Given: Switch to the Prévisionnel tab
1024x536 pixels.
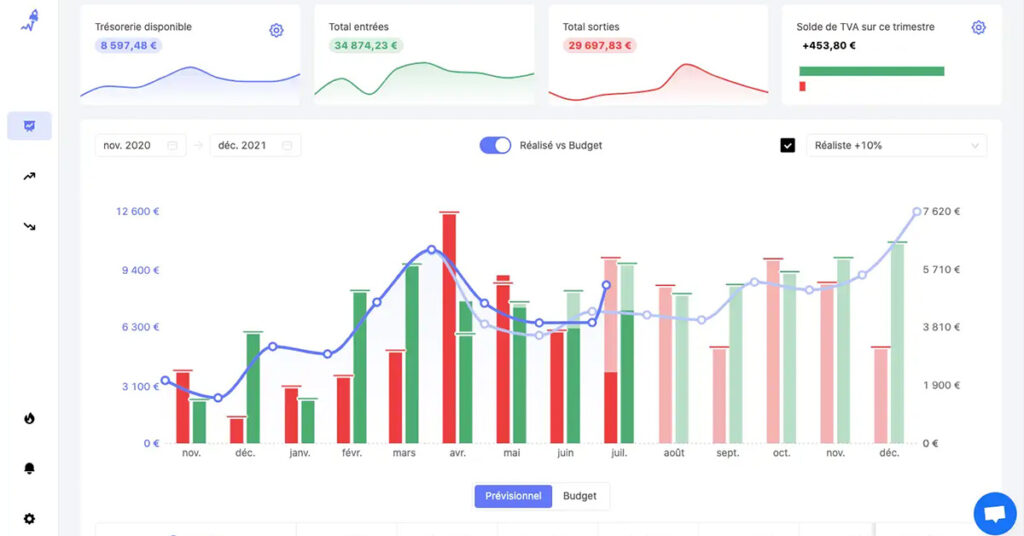Looking at the screenshot, I should 513,496.
